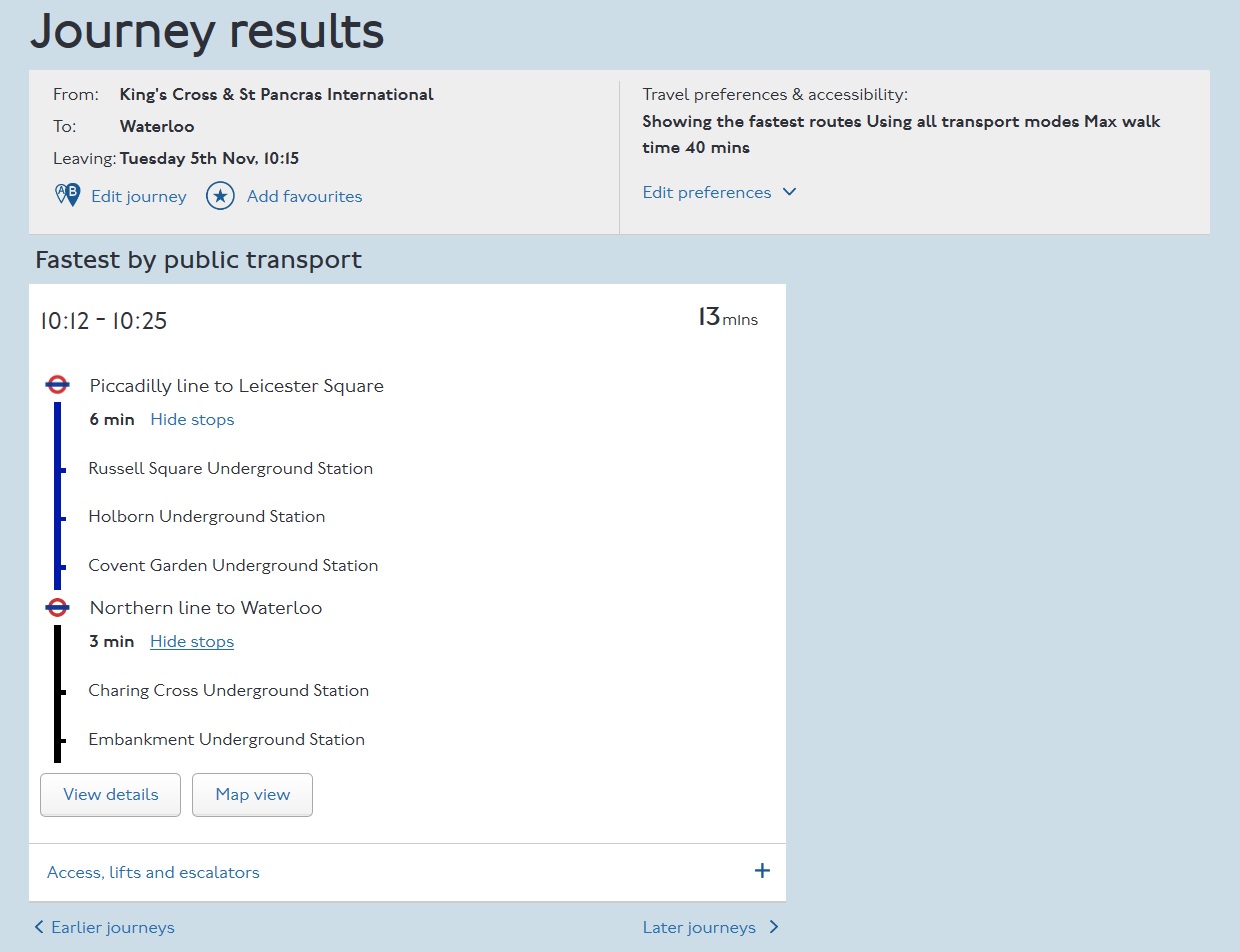Screen dimensions: 1240x952
Task: Select Holborn Underground Station stop
Action: [206, 517]
